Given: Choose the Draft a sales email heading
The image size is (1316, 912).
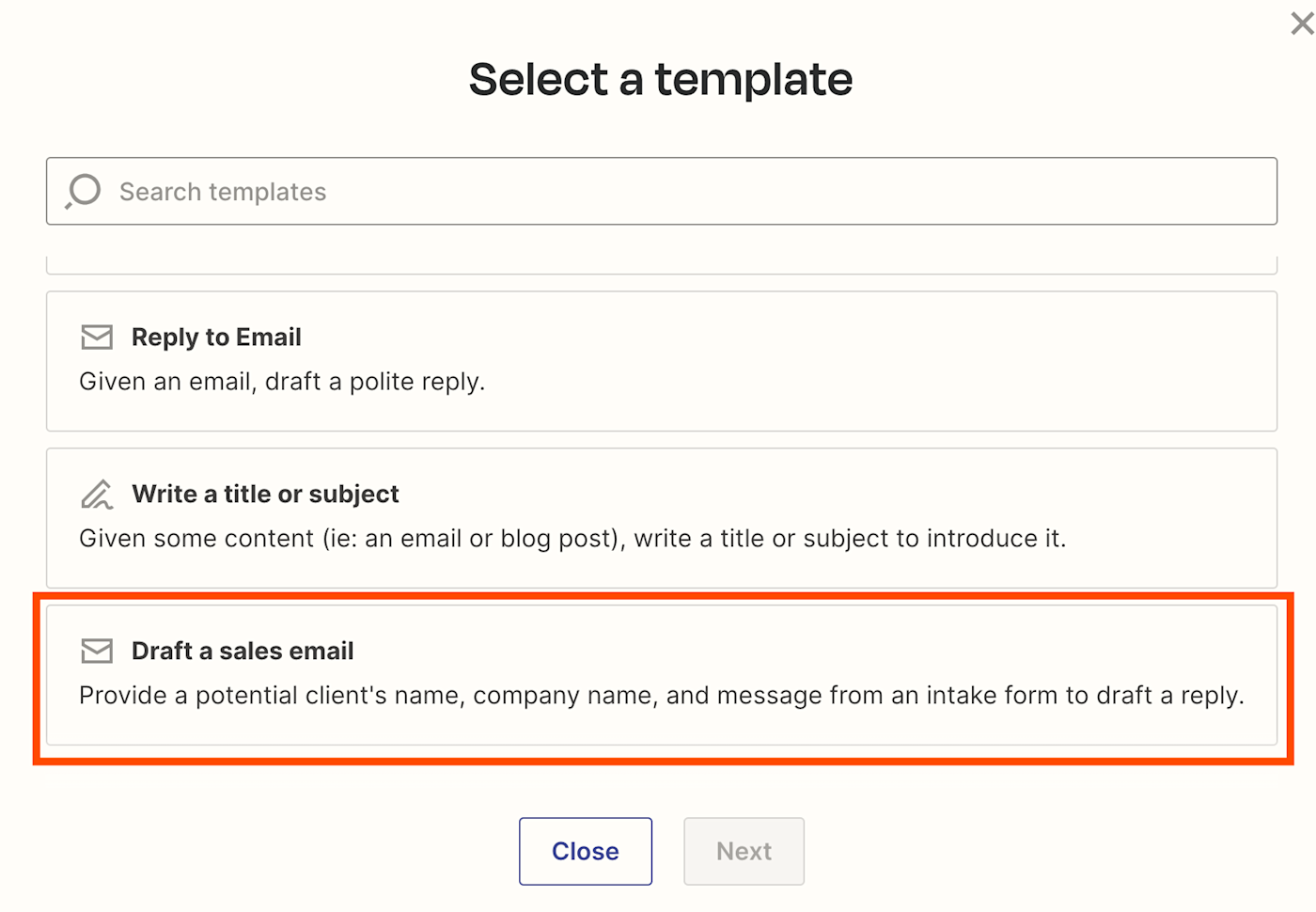Looking at the screenshot, I should click(243, 651).
